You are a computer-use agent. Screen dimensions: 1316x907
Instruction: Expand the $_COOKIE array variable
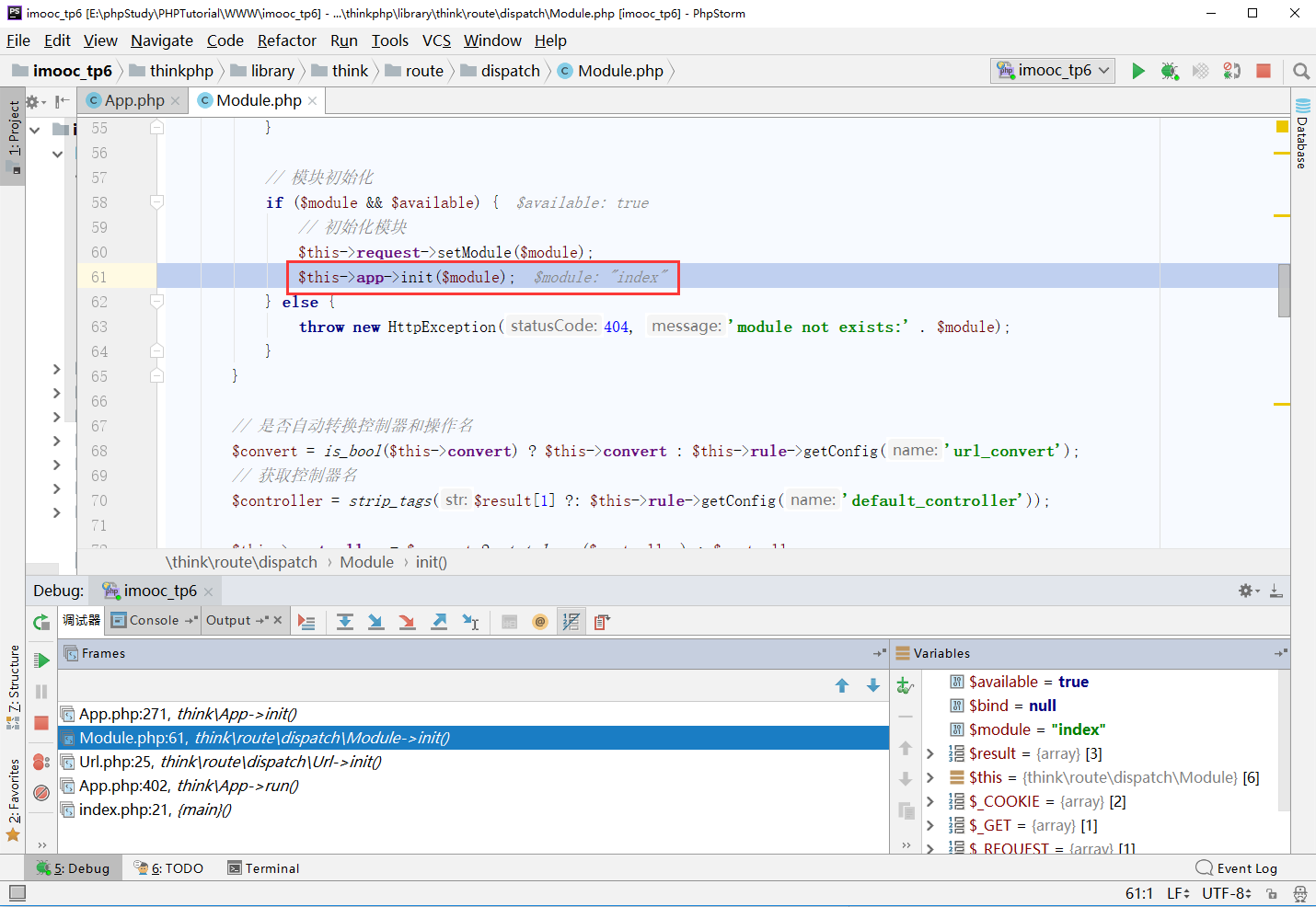pos(929,802)
